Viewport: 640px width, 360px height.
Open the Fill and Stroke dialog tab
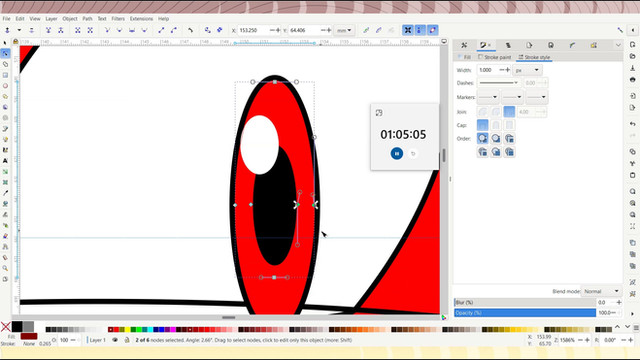click(485, 45)
